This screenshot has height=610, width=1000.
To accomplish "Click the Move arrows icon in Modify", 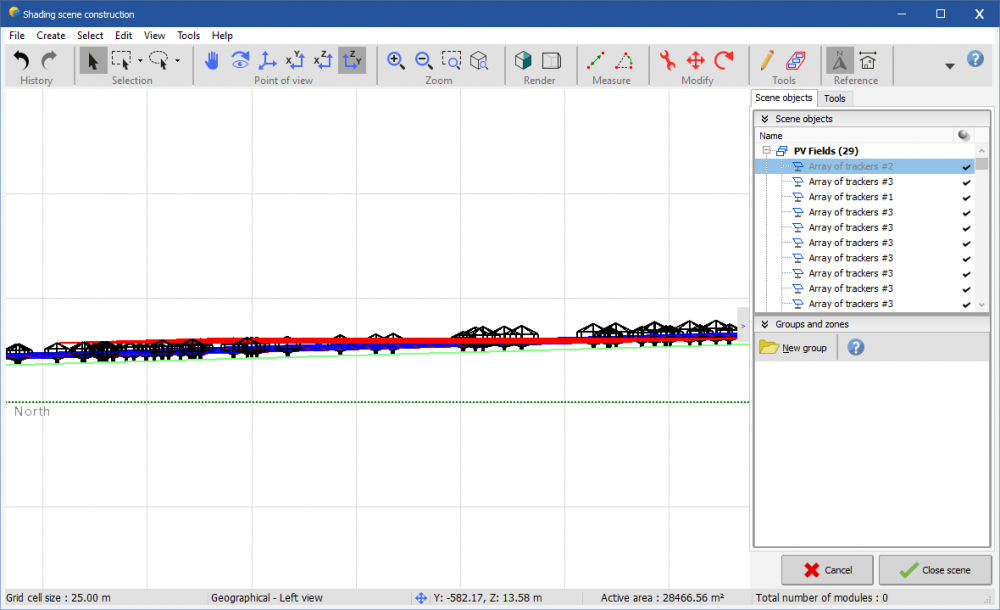I will tap(696, 61).
